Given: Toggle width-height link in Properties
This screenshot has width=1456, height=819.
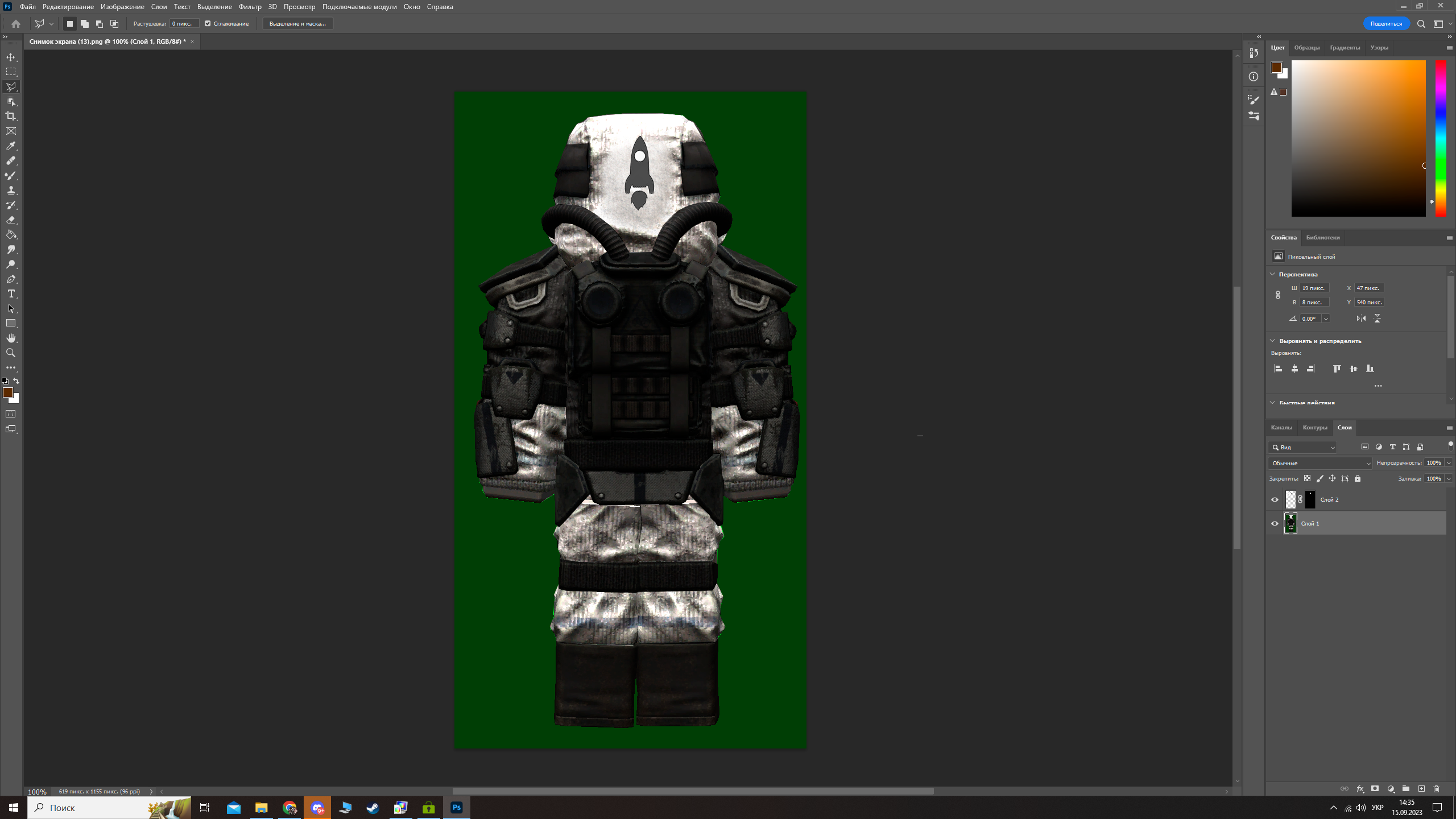Looking at the screenshot, I should point(1278,295).
